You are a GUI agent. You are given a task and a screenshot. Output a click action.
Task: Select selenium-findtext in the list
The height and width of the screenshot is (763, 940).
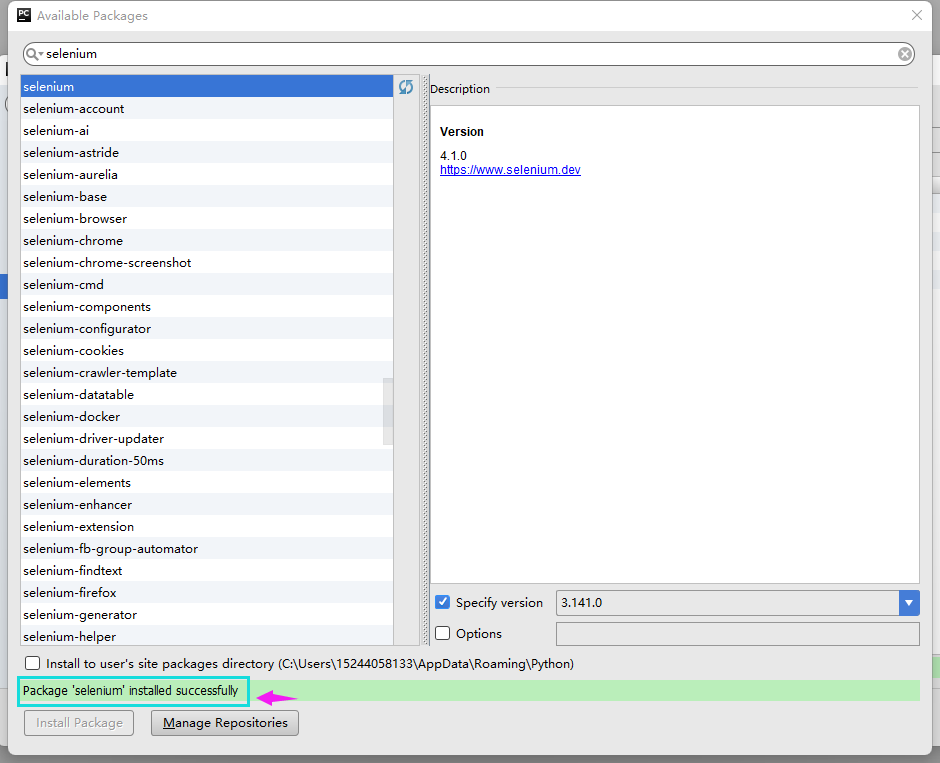[207, 570]
